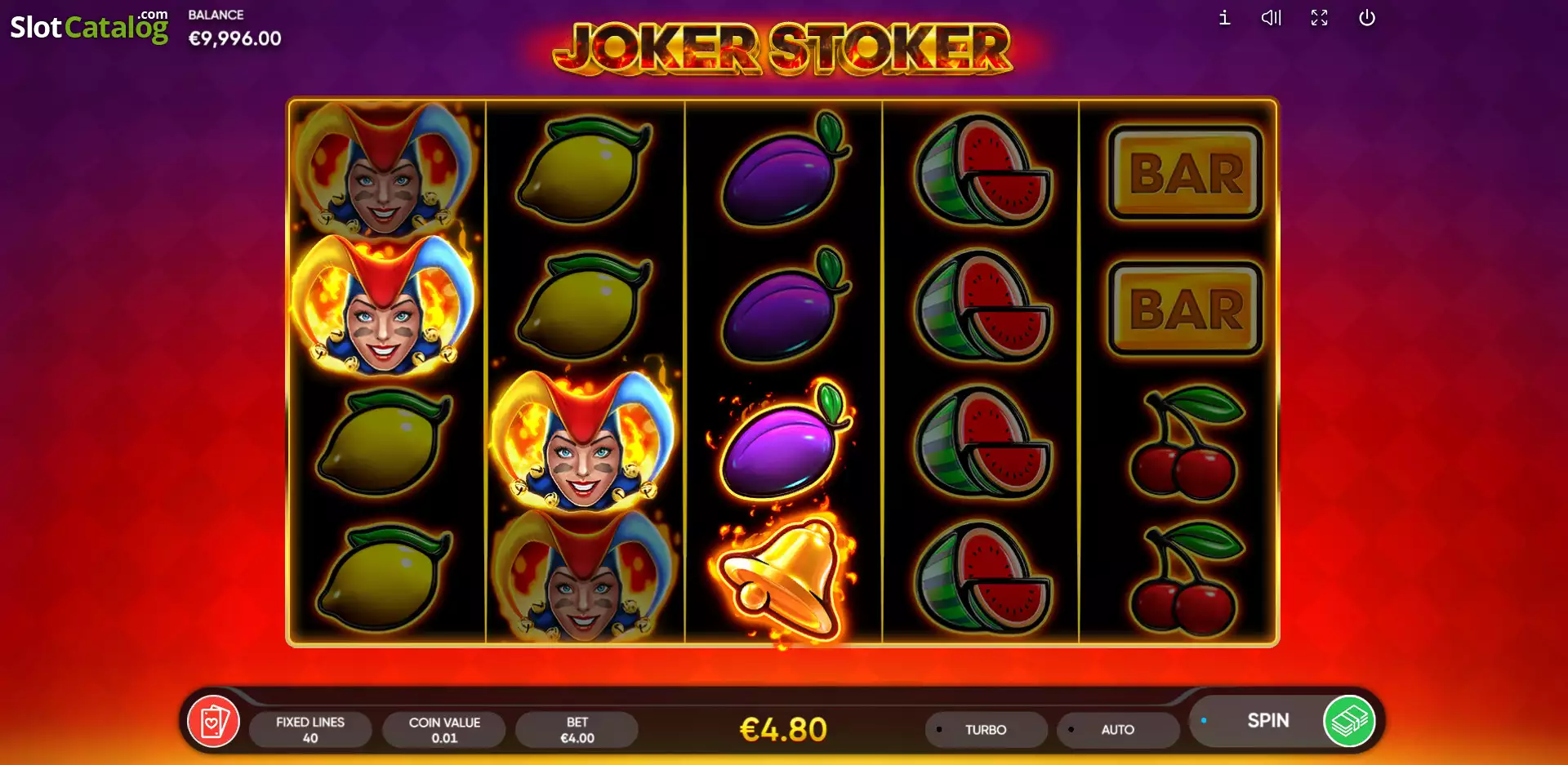Enable Turbo mode

(986, 729)
